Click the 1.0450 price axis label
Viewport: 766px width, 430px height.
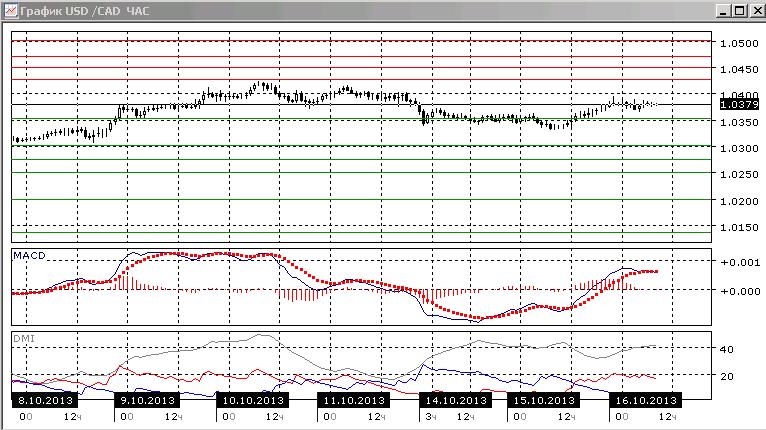point(739,69)
